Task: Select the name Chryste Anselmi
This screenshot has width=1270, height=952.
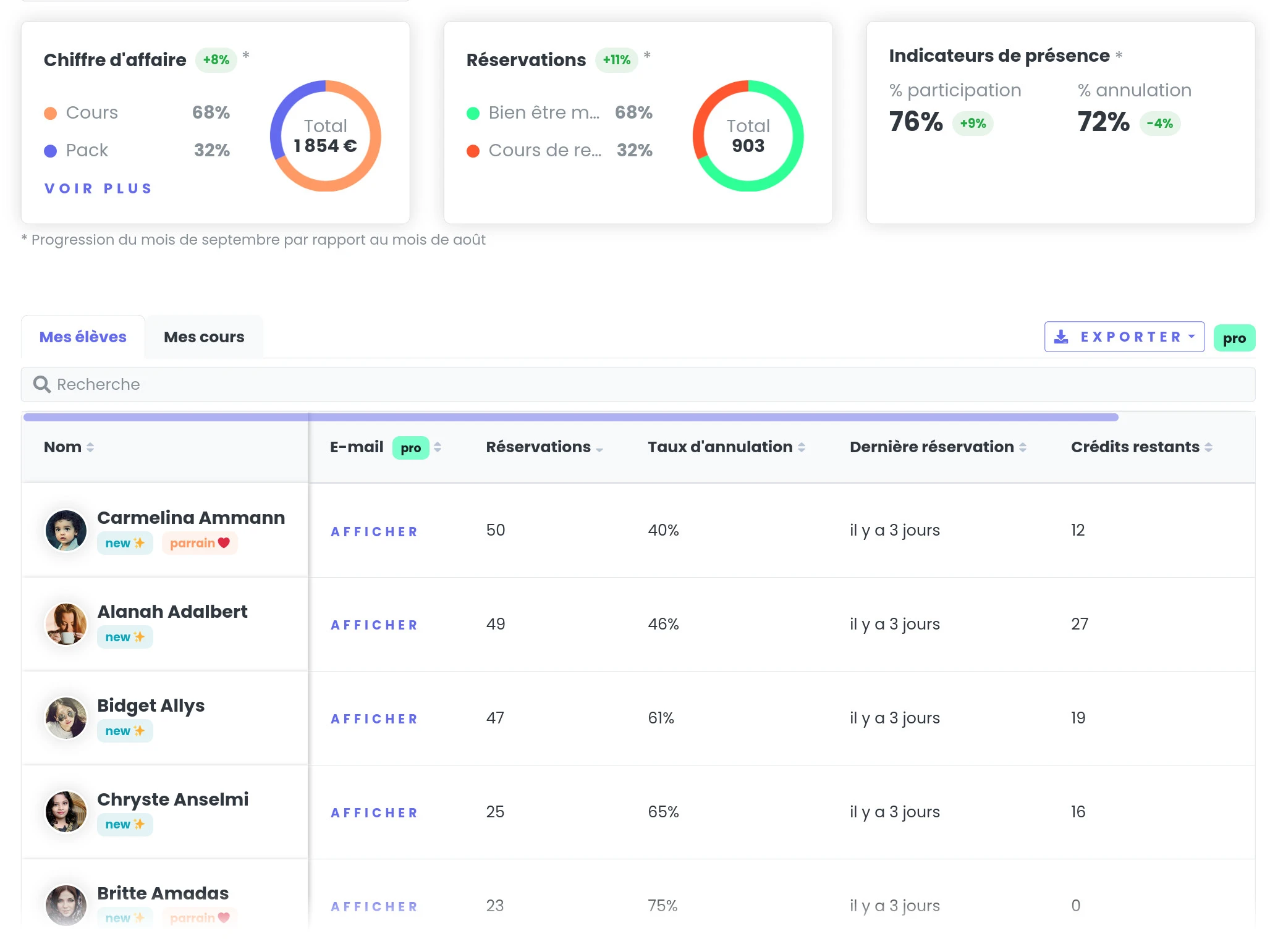Action: click(173, 799)
